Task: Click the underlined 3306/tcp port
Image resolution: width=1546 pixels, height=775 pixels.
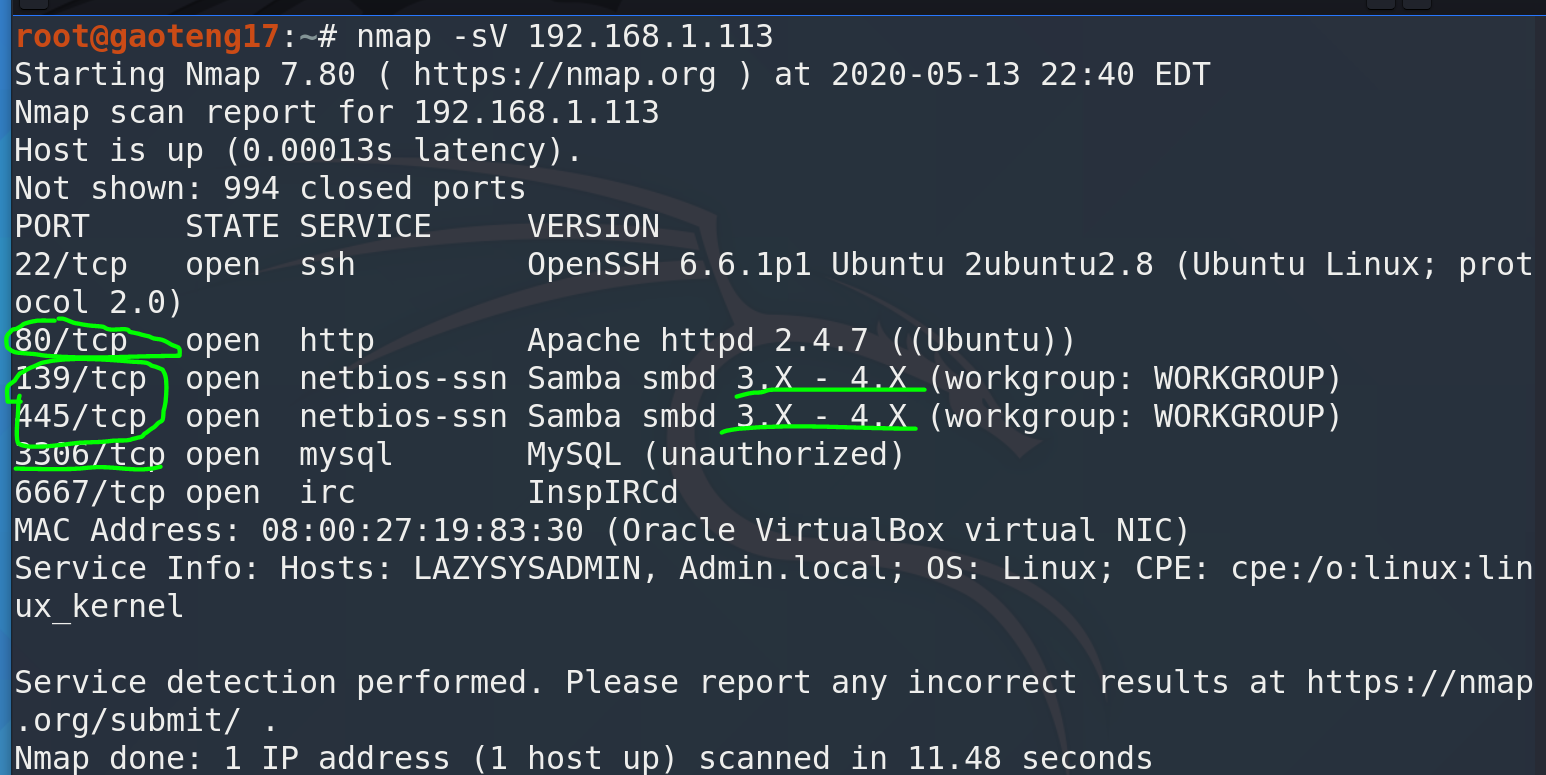Action: click(x=89, y=455)
